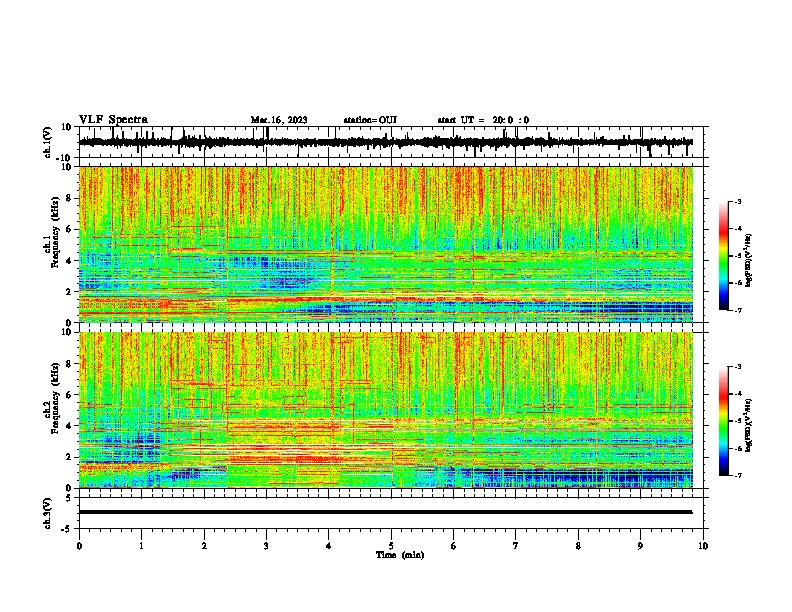
Task: Click time axis tick label "6"
Action: coord(454,546)
